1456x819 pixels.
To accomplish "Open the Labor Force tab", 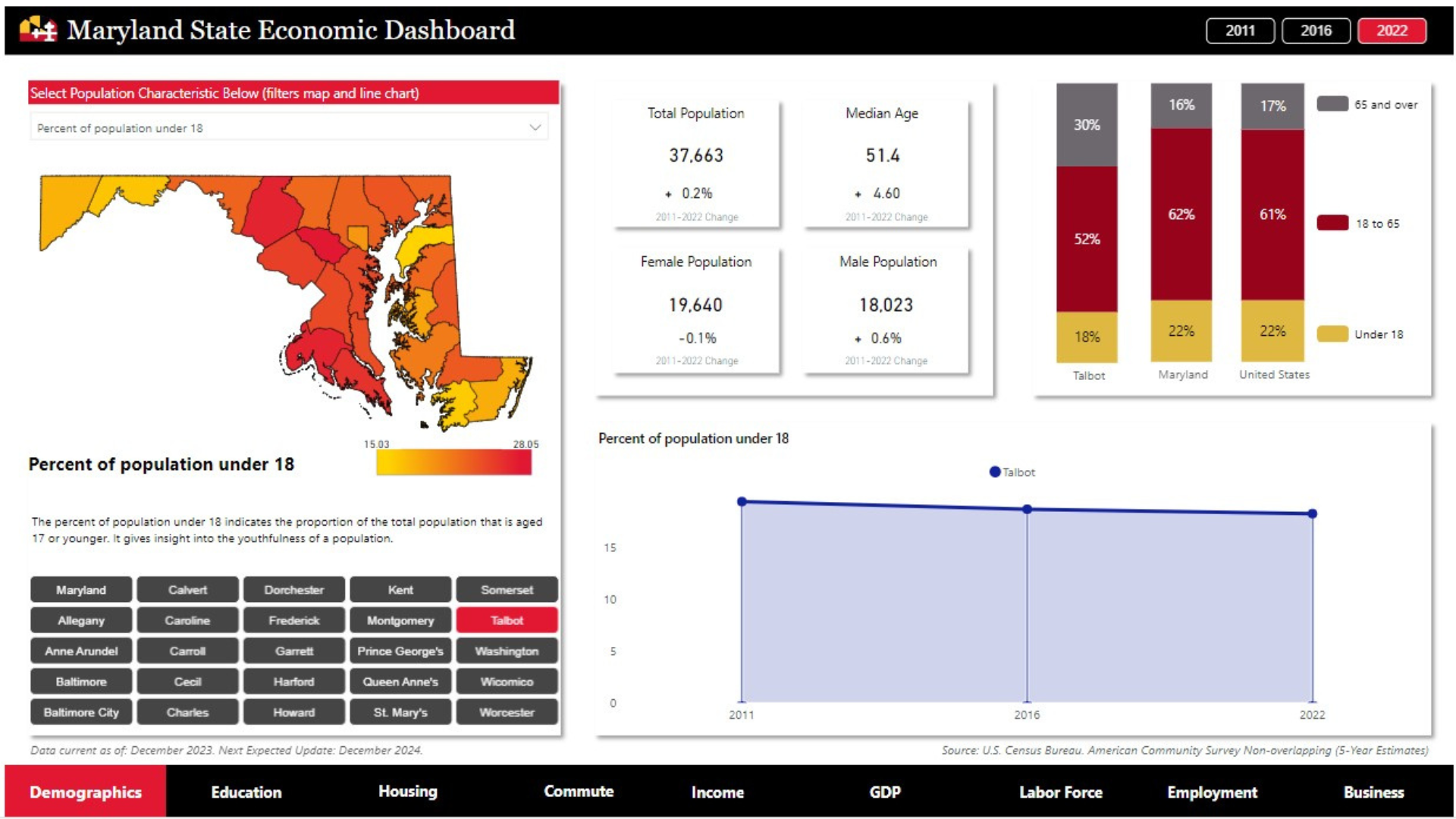I will 1060,792.
